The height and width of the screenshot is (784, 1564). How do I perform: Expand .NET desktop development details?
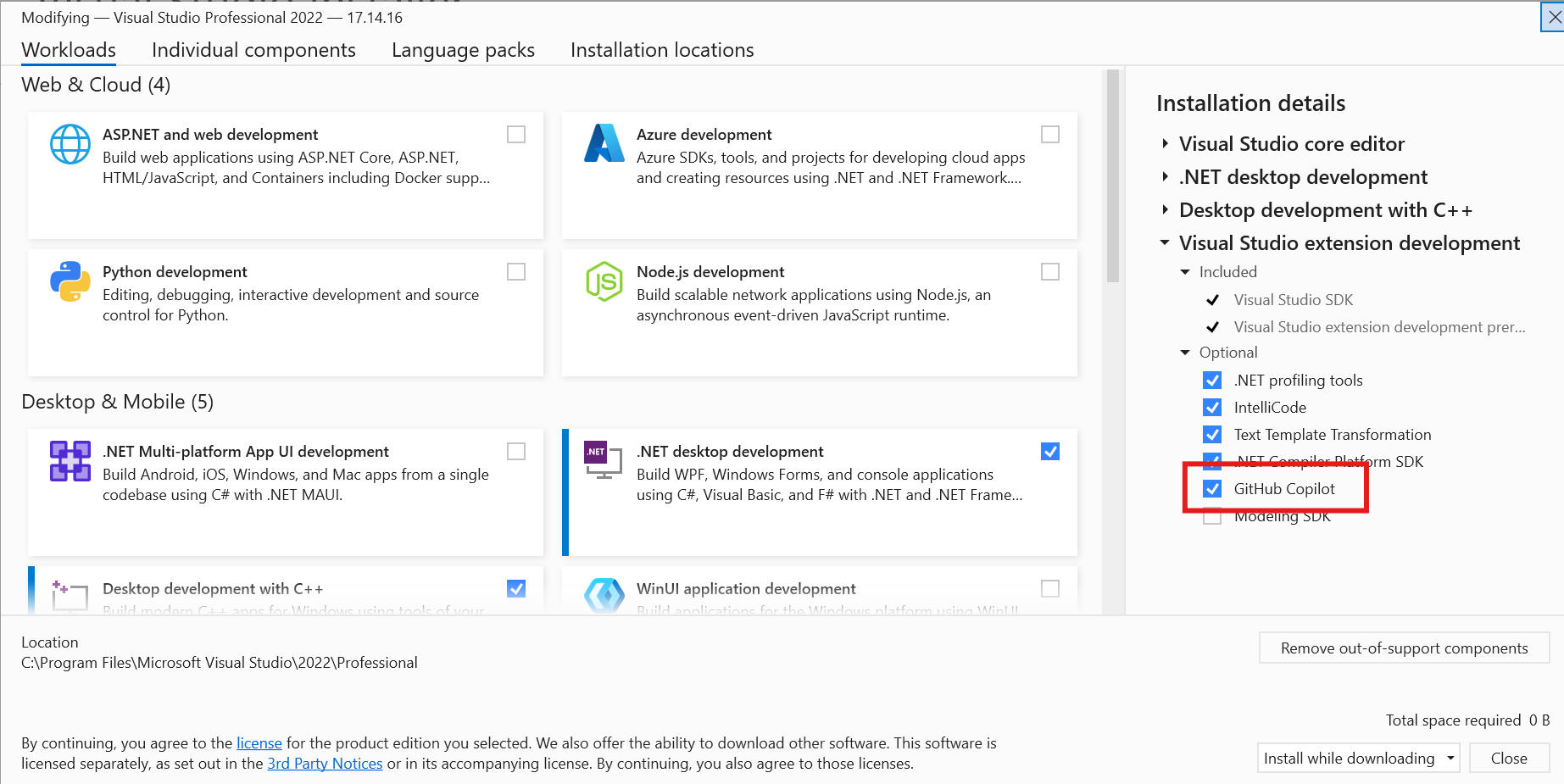1166,177
